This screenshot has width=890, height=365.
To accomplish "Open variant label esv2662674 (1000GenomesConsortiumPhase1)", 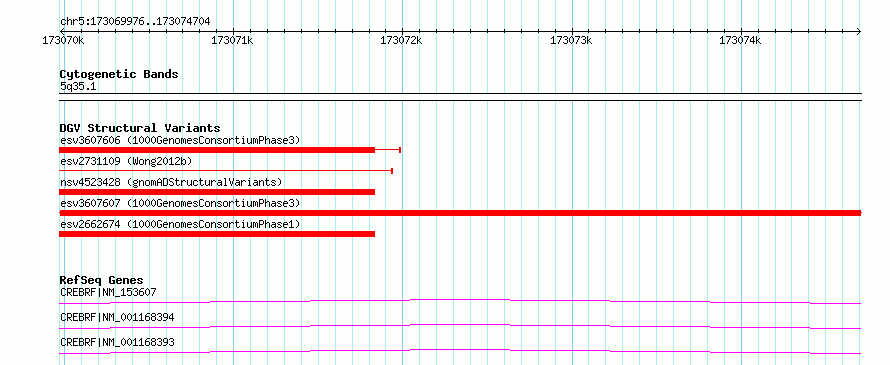I will tap(180, 224).
